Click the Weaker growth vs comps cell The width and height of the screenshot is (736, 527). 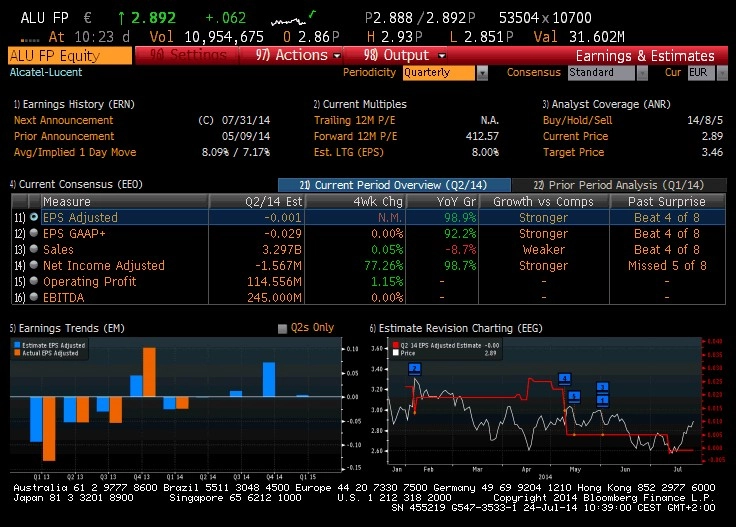544,249
